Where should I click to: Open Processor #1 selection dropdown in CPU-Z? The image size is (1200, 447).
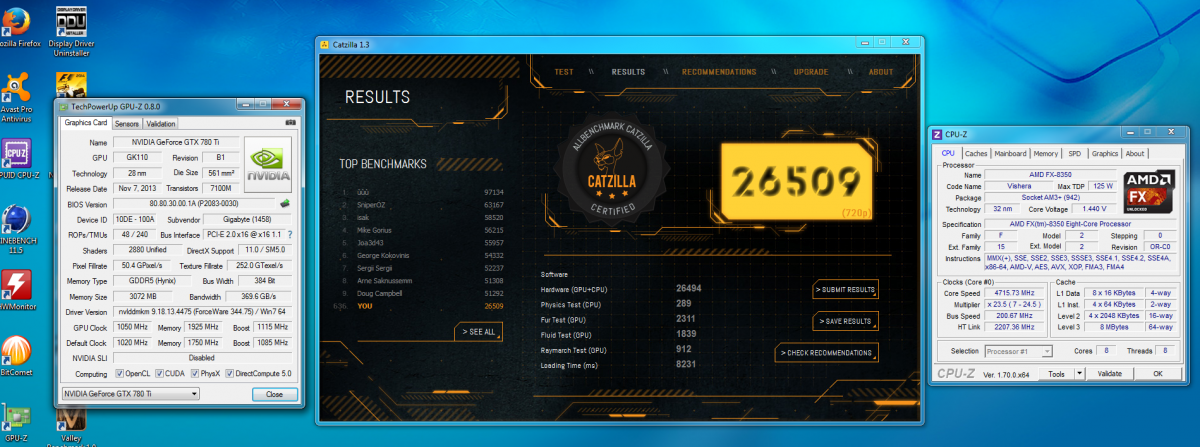pos(1019,351)
